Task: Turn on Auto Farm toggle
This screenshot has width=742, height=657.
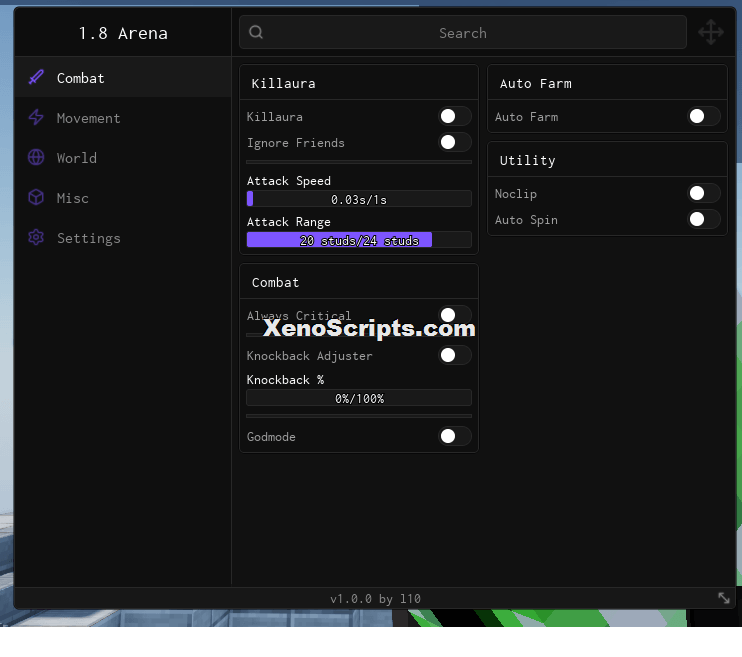Action: (x=704, y=116)
